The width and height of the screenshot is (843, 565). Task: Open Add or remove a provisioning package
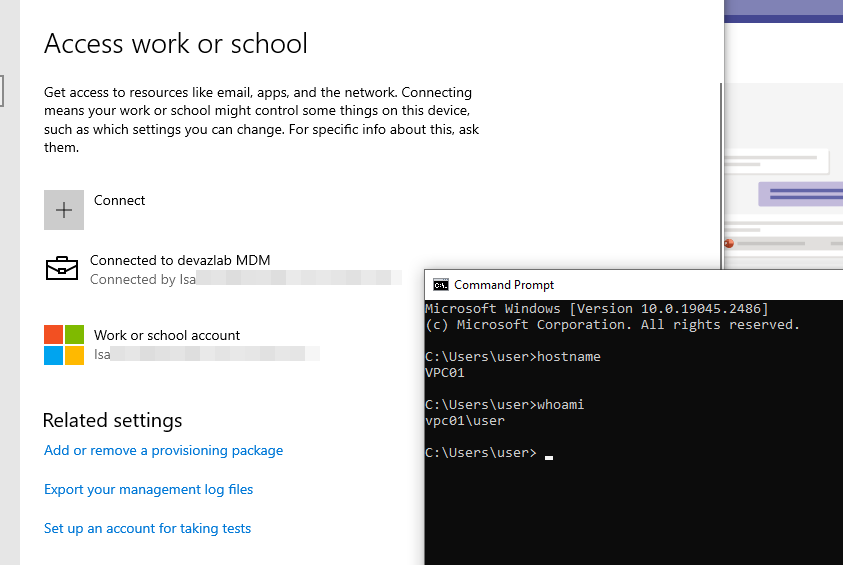(x=163, y=450)
